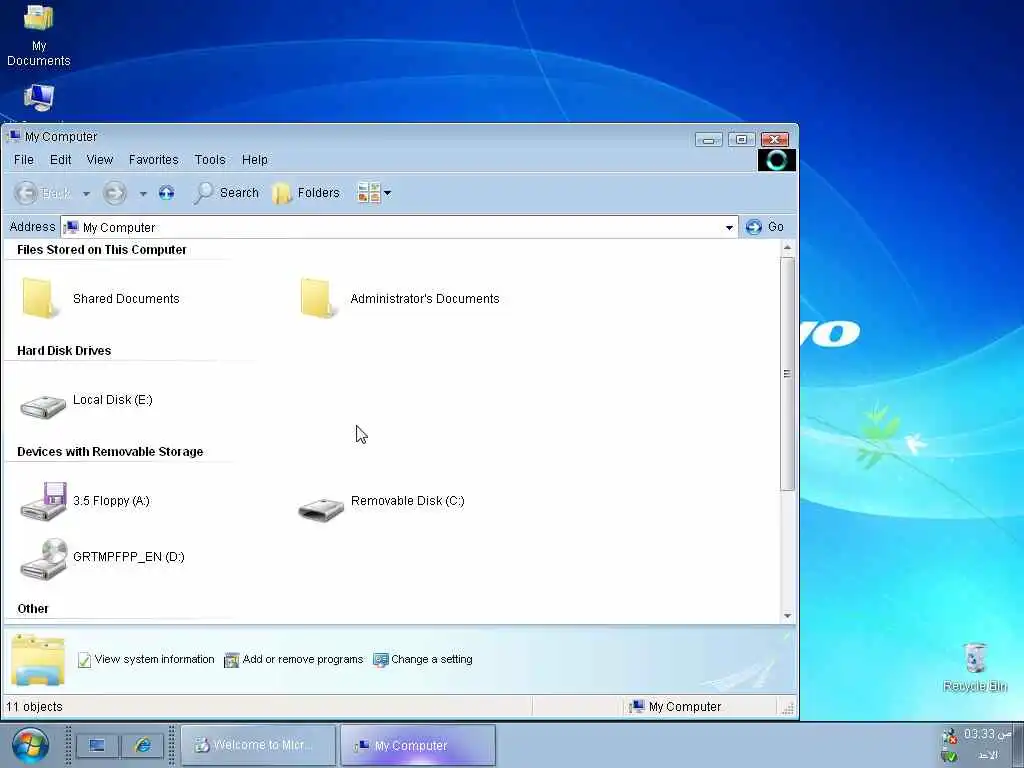
Task: Click the Devices with Removable Storage header
Action: point(110,452)
